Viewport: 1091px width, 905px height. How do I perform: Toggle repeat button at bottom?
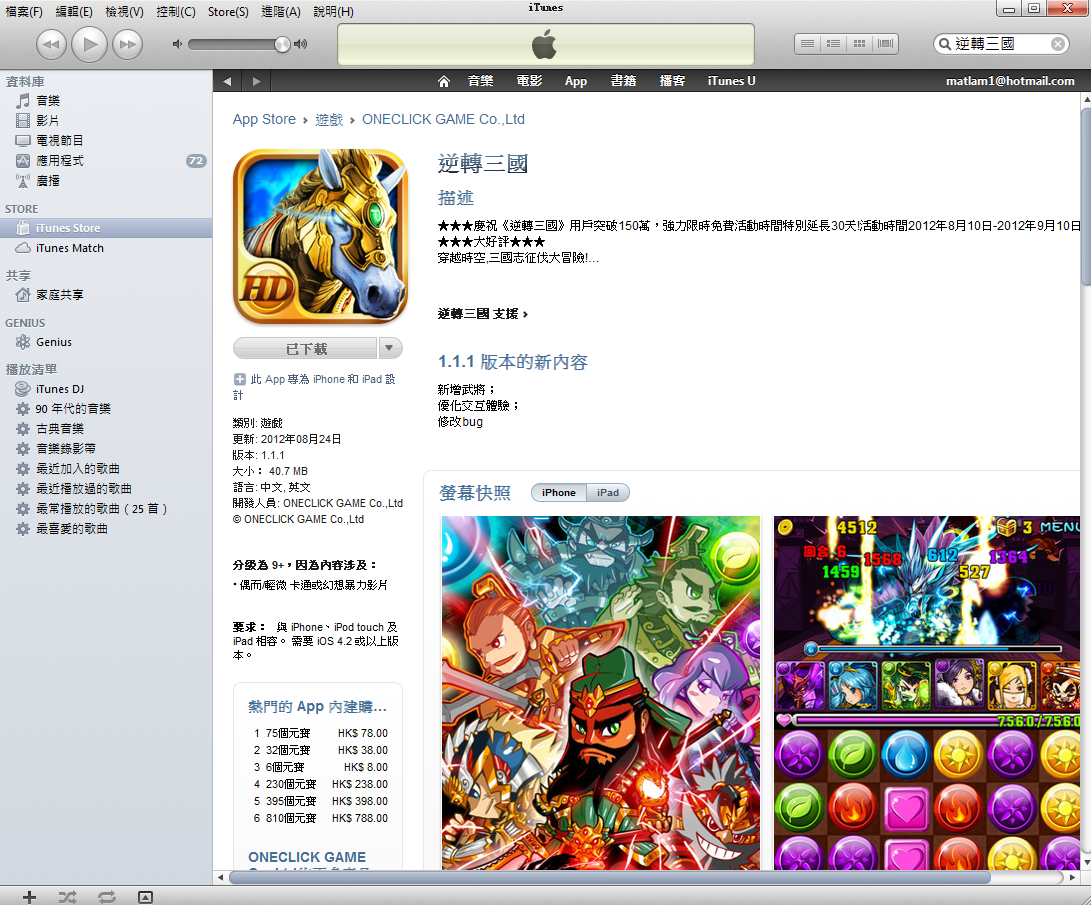pyautogui.click(x=106, y=897)
